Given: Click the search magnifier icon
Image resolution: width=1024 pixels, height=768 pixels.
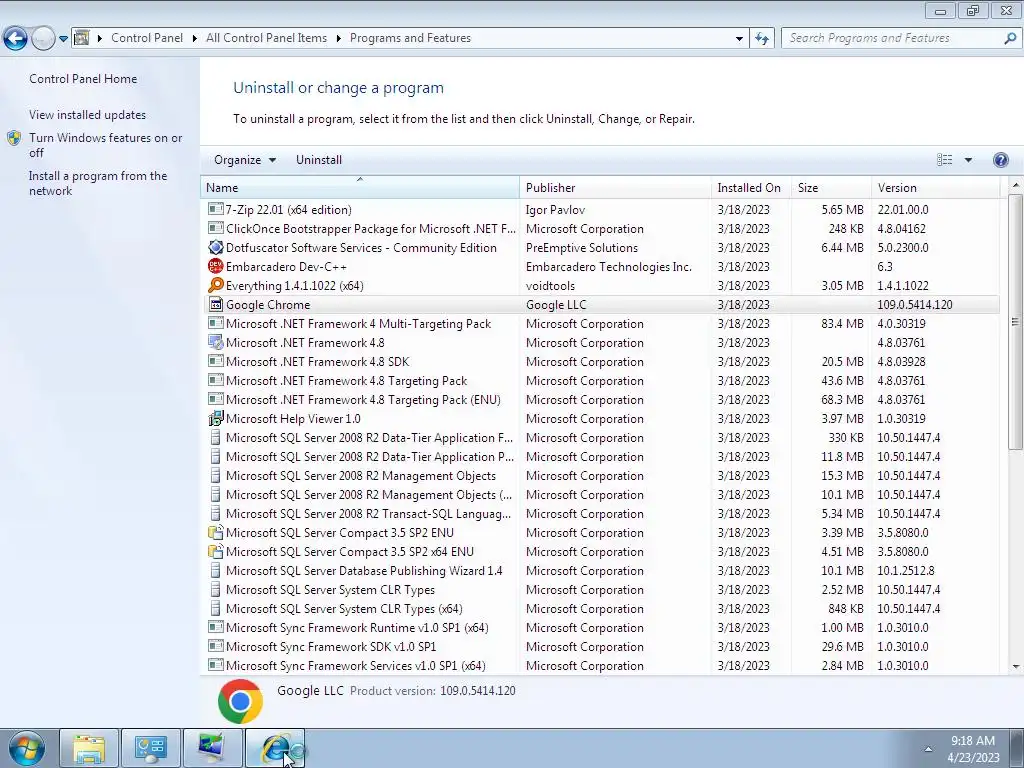Looking at the screenshot, I should (x=1010, y=38).
